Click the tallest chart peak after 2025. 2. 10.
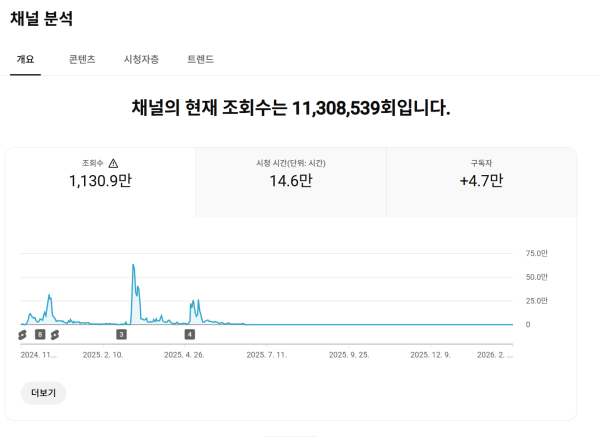 [133, 266]
